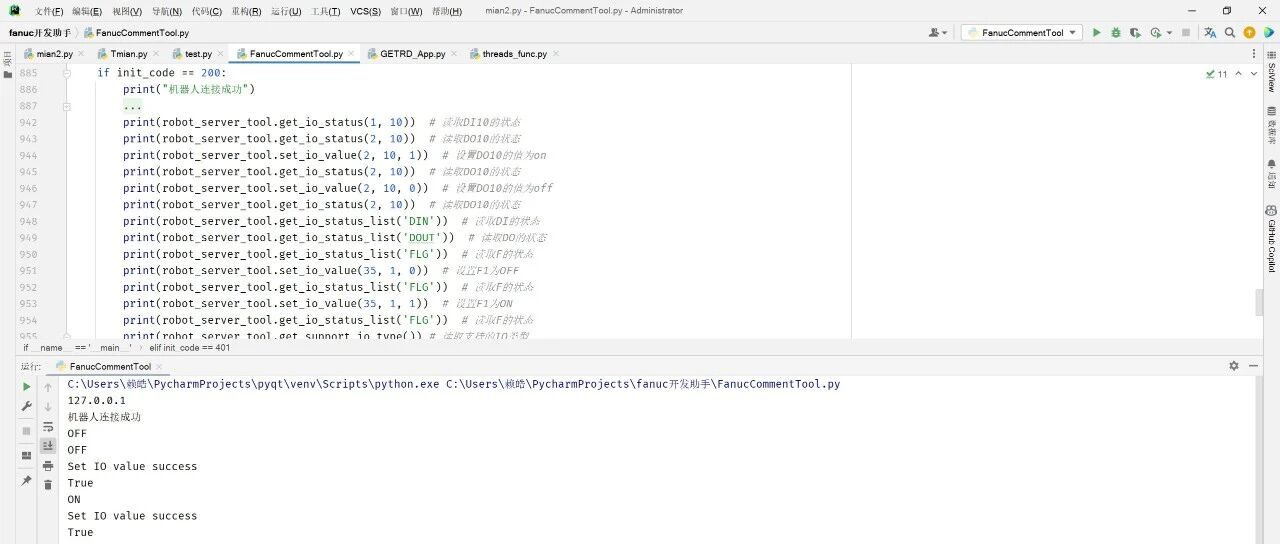Rerun program in Run panel
Image resolution: width=1280 pixels, height=544 pixels.
pos(27,387)
